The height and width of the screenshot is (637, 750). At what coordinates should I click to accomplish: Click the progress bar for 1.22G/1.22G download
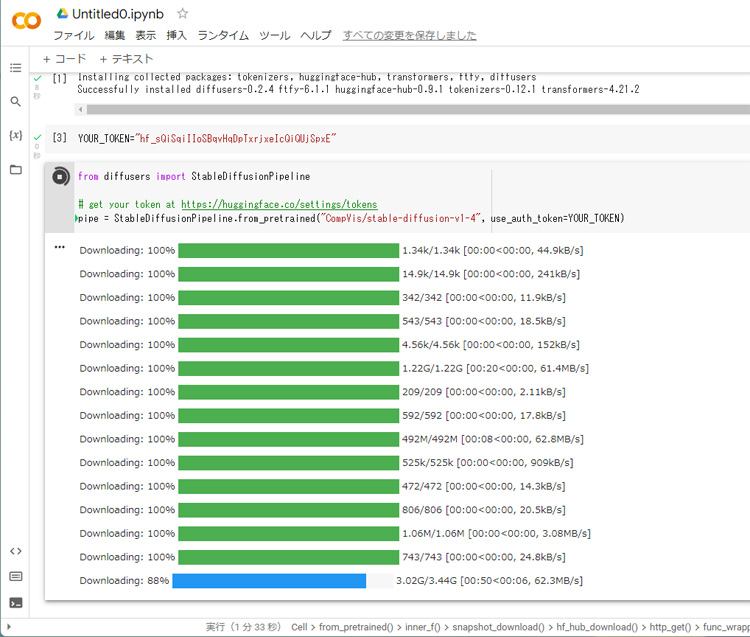(x=288, y=369)
